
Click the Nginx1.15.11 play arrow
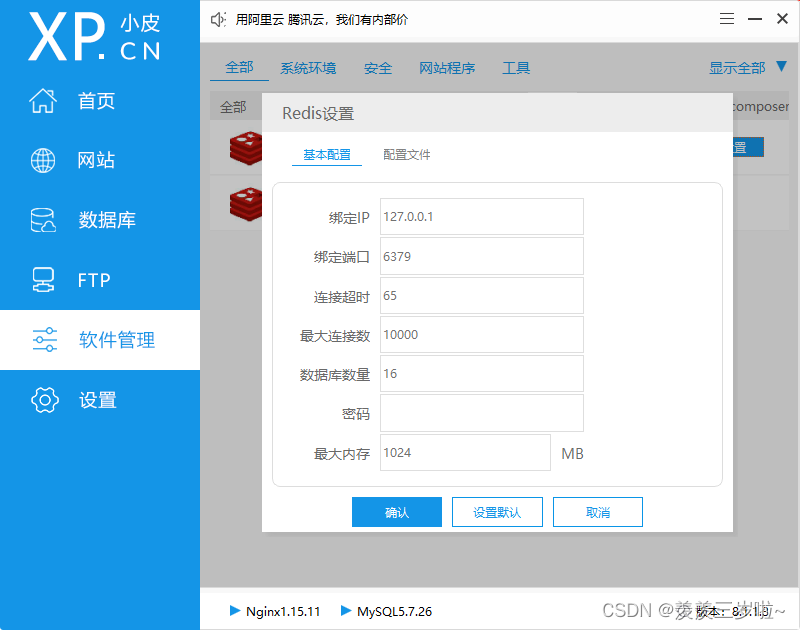[235, 610]
